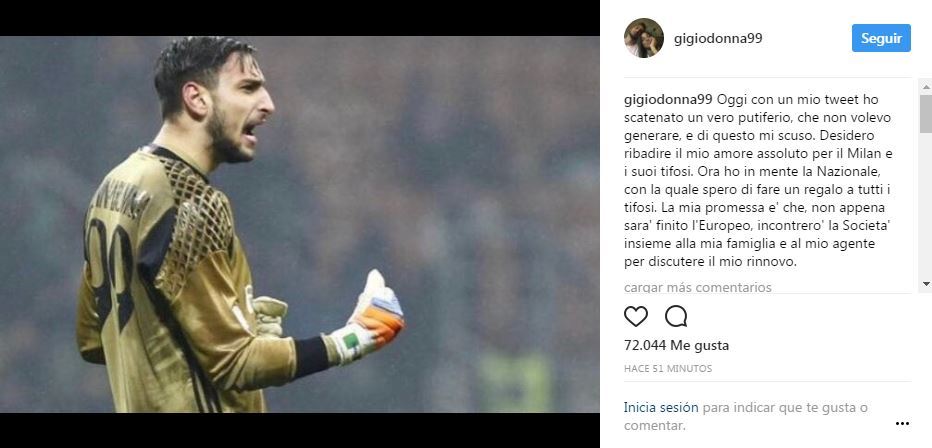View the 72.044 Me gusta likes list
This screenshot has height=448, width=932.
coord(676,345)
